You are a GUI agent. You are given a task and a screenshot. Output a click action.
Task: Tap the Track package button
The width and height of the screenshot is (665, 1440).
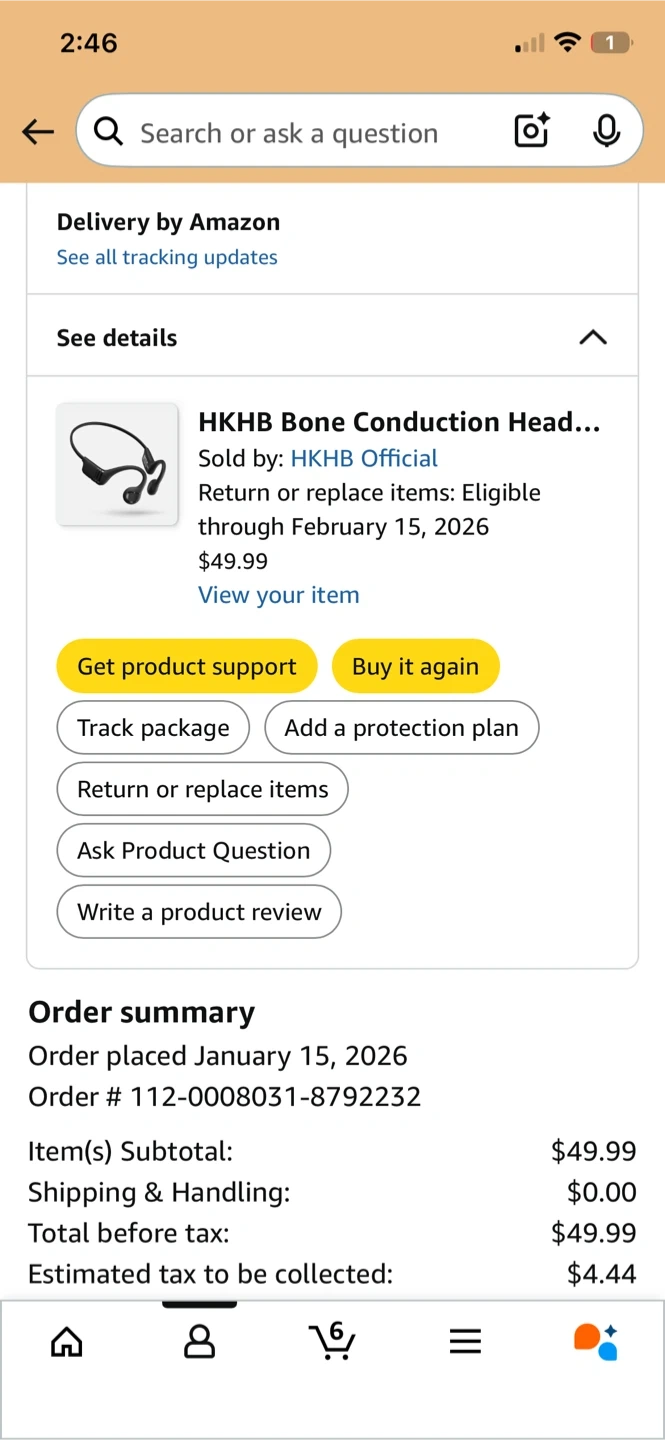point(153,728)
